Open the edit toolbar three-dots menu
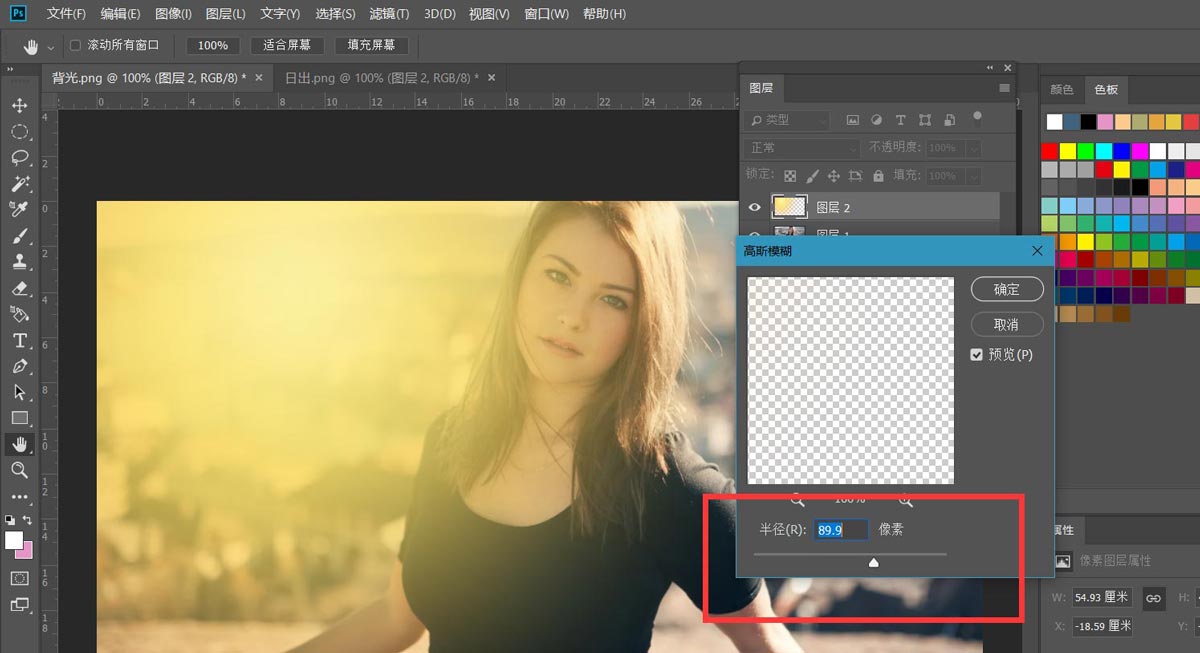Image resolution: width=1200 pixels, height=653 pixels. tap(19, 496)
